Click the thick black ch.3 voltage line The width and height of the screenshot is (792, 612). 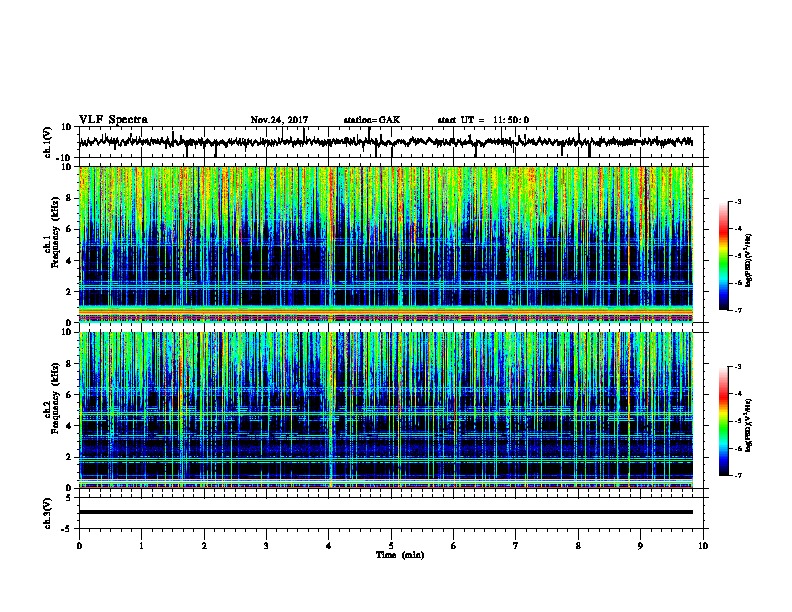386,512
